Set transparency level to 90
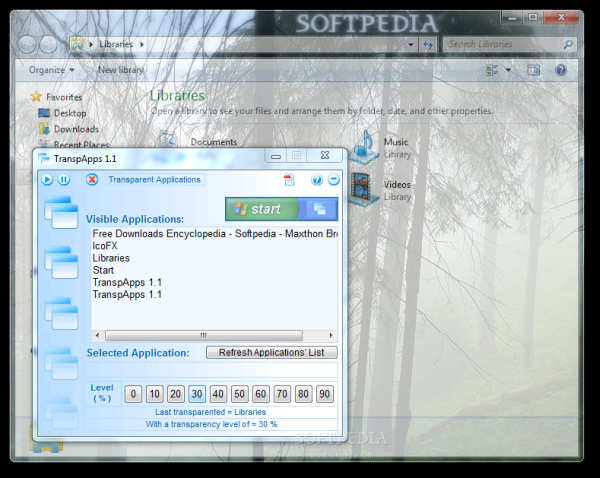The image size is (600, 478). pos(324,394)
